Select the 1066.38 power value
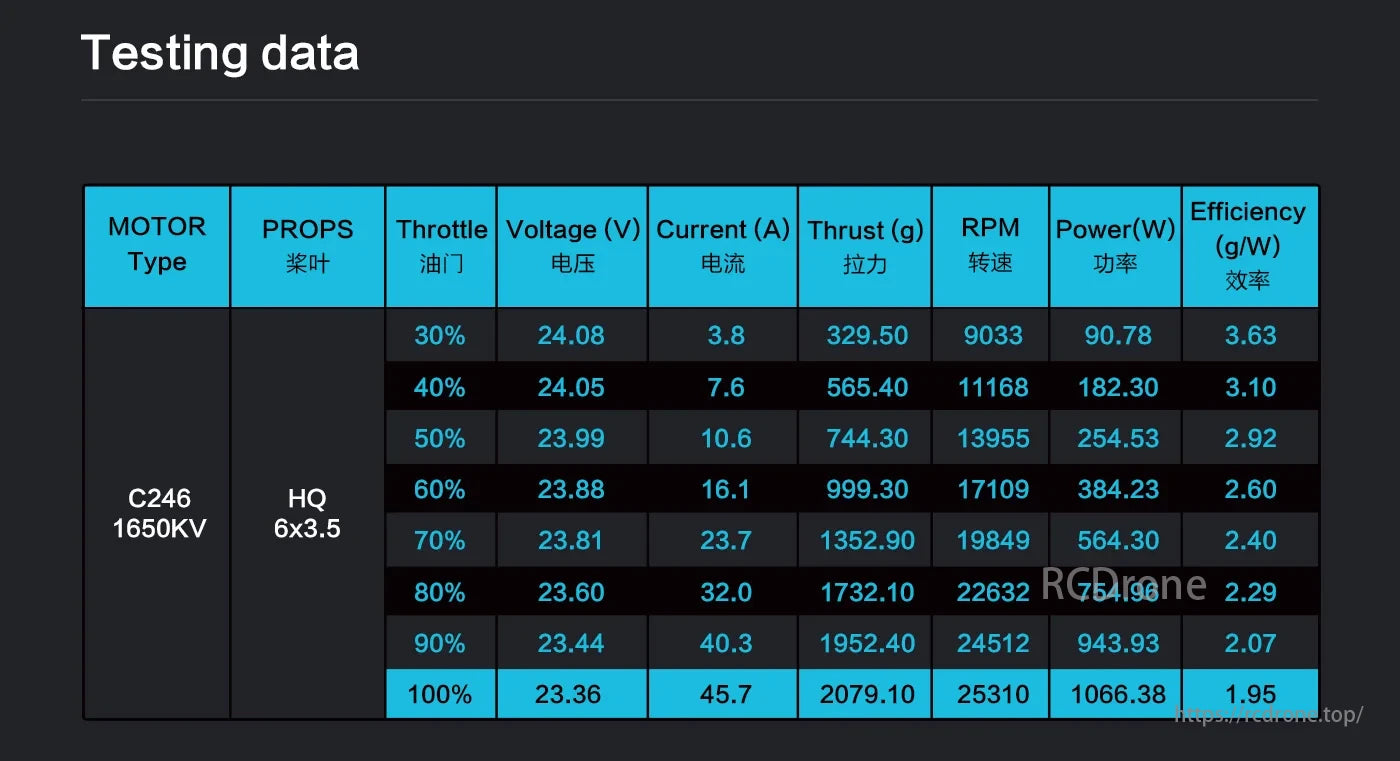 click(1117, 694)
